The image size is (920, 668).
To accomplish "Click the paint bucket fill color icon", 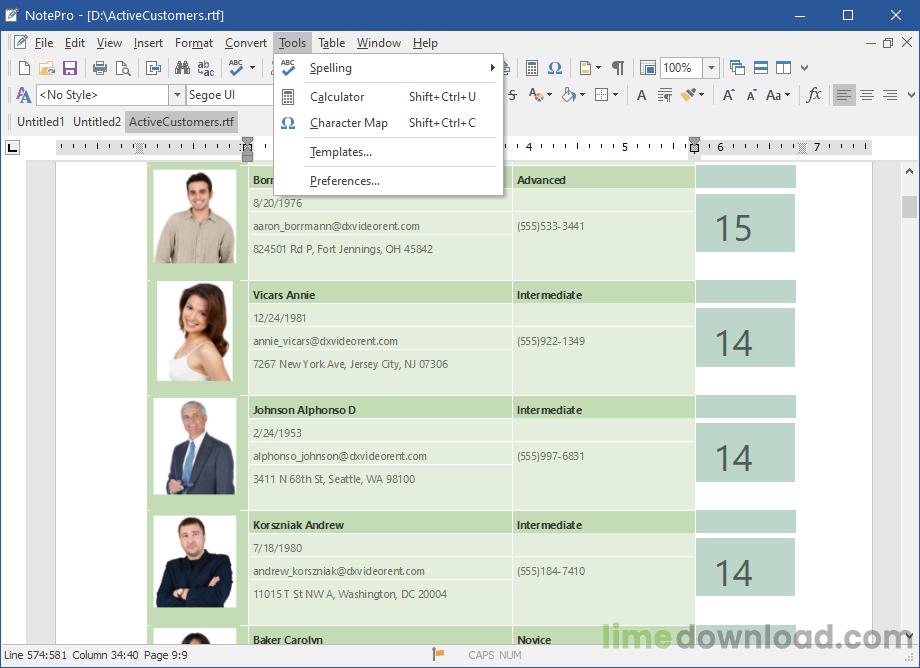I will click(x=569, y=95).
